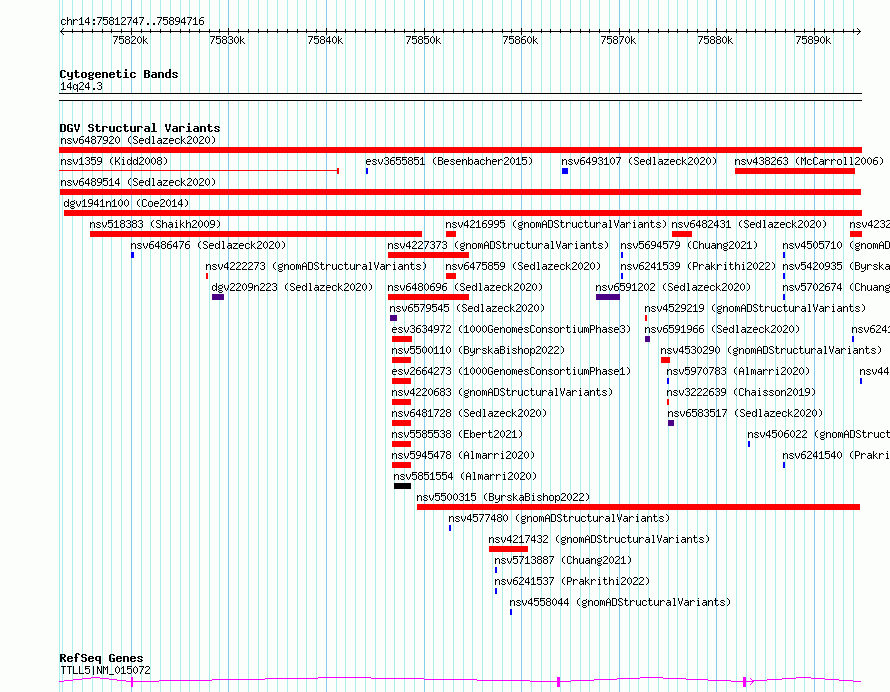Screen dimensions: 890x692
Task: Open the nsv438263 (McCarroll2006) label
Action: click(x=809, y=161)
